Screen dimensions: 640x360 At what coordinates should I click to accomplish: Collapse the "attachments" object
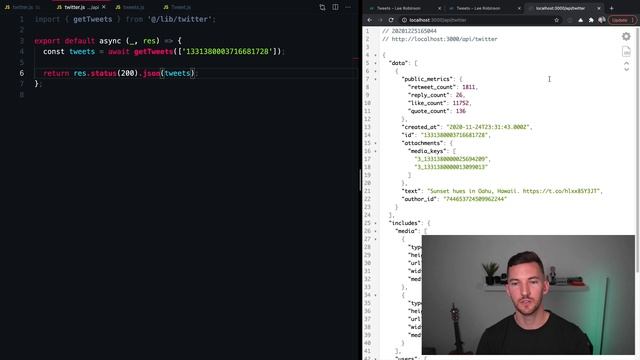[376, 143]
